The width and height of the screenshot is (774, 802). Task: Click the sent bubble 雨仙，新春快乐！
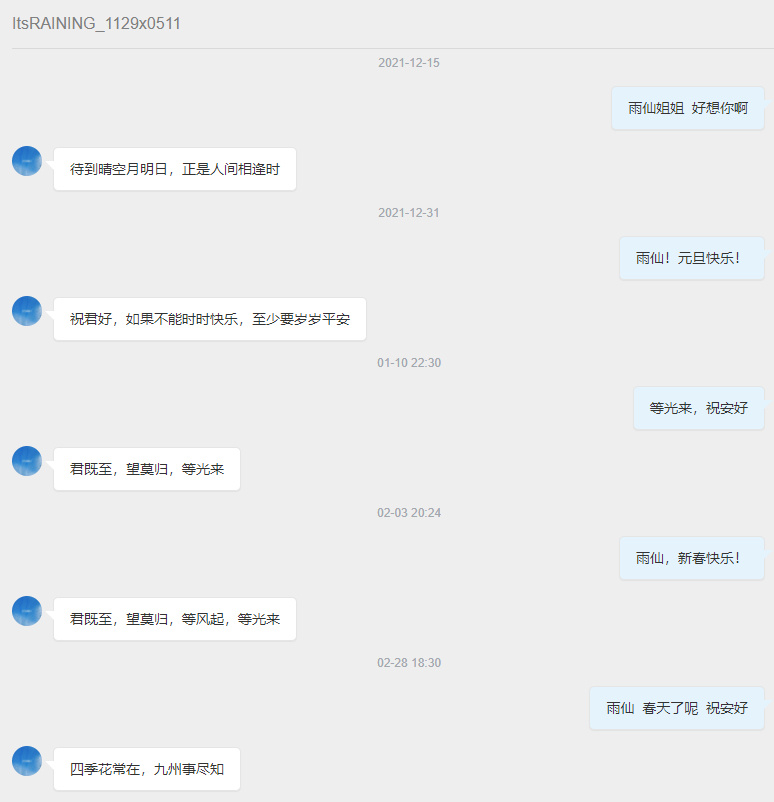[x=692, y=558]
